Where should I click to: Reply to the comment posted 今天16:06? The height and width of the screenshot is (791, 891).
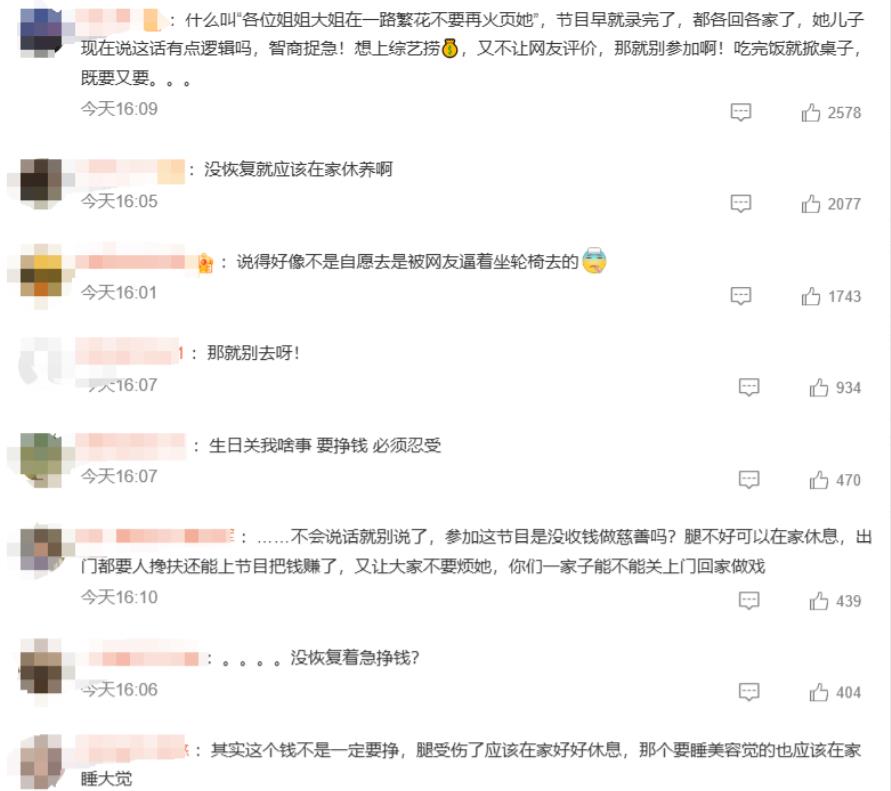click(748, 692)
